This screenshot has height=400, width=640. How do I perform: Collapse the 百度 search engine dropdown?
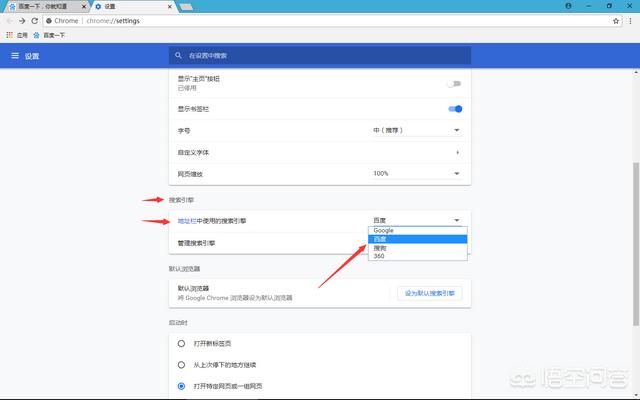click(x=416, y=220)
